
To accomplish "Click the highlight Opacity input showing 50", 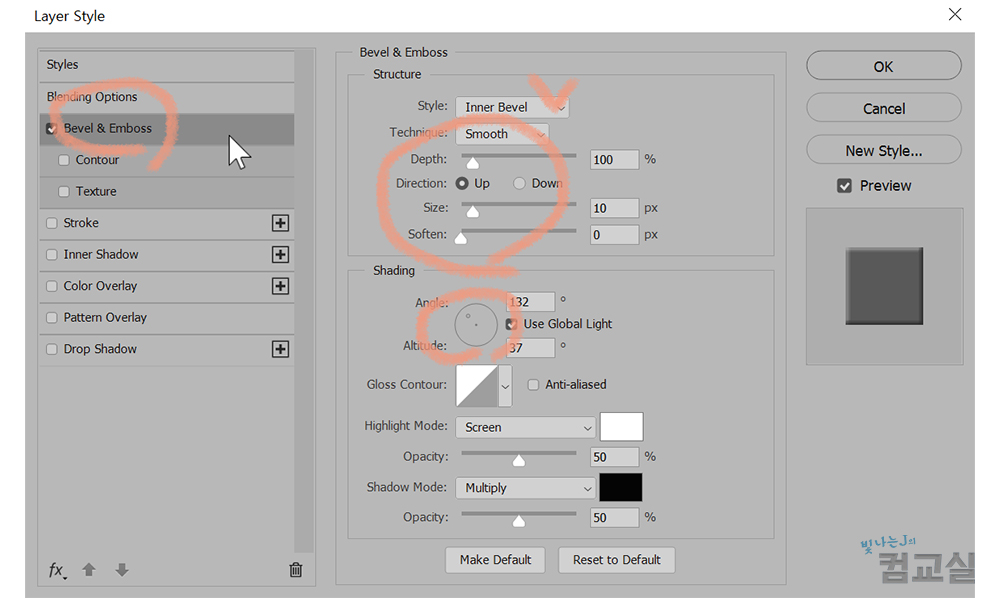I will pos(614,456).
